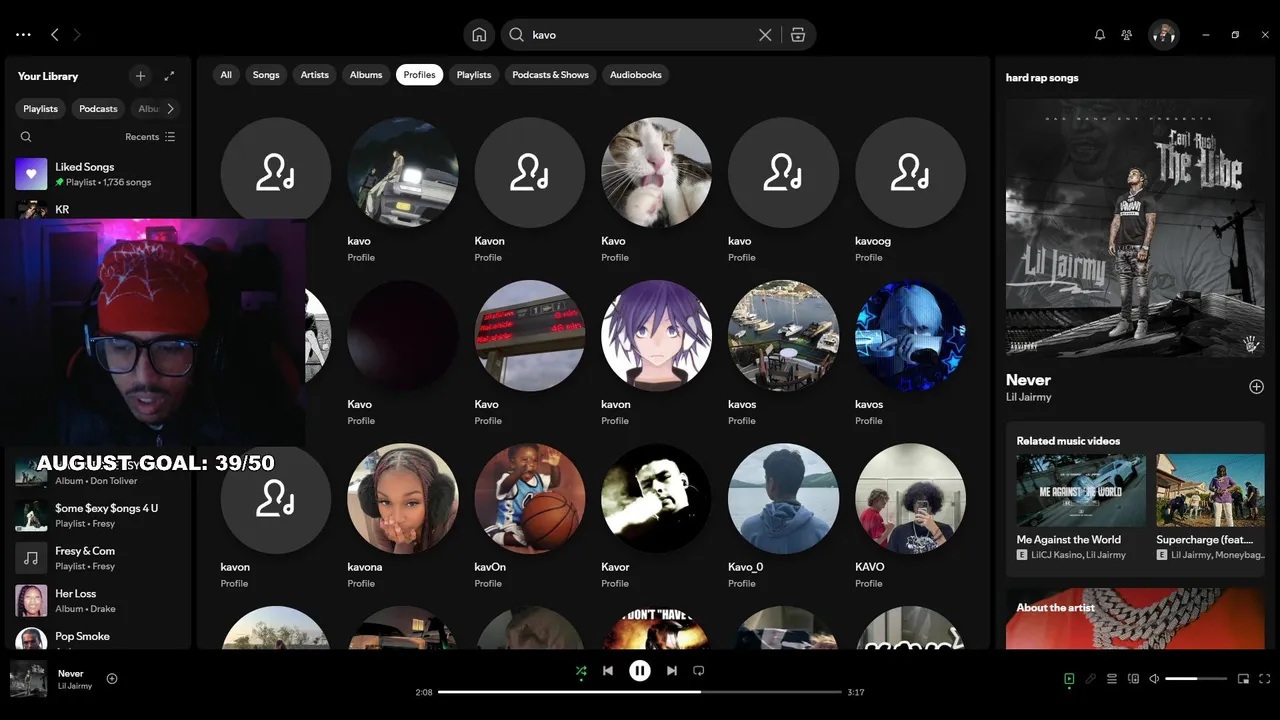Open the kavon anime avatar profile
1280x720 pixels.
656,353
